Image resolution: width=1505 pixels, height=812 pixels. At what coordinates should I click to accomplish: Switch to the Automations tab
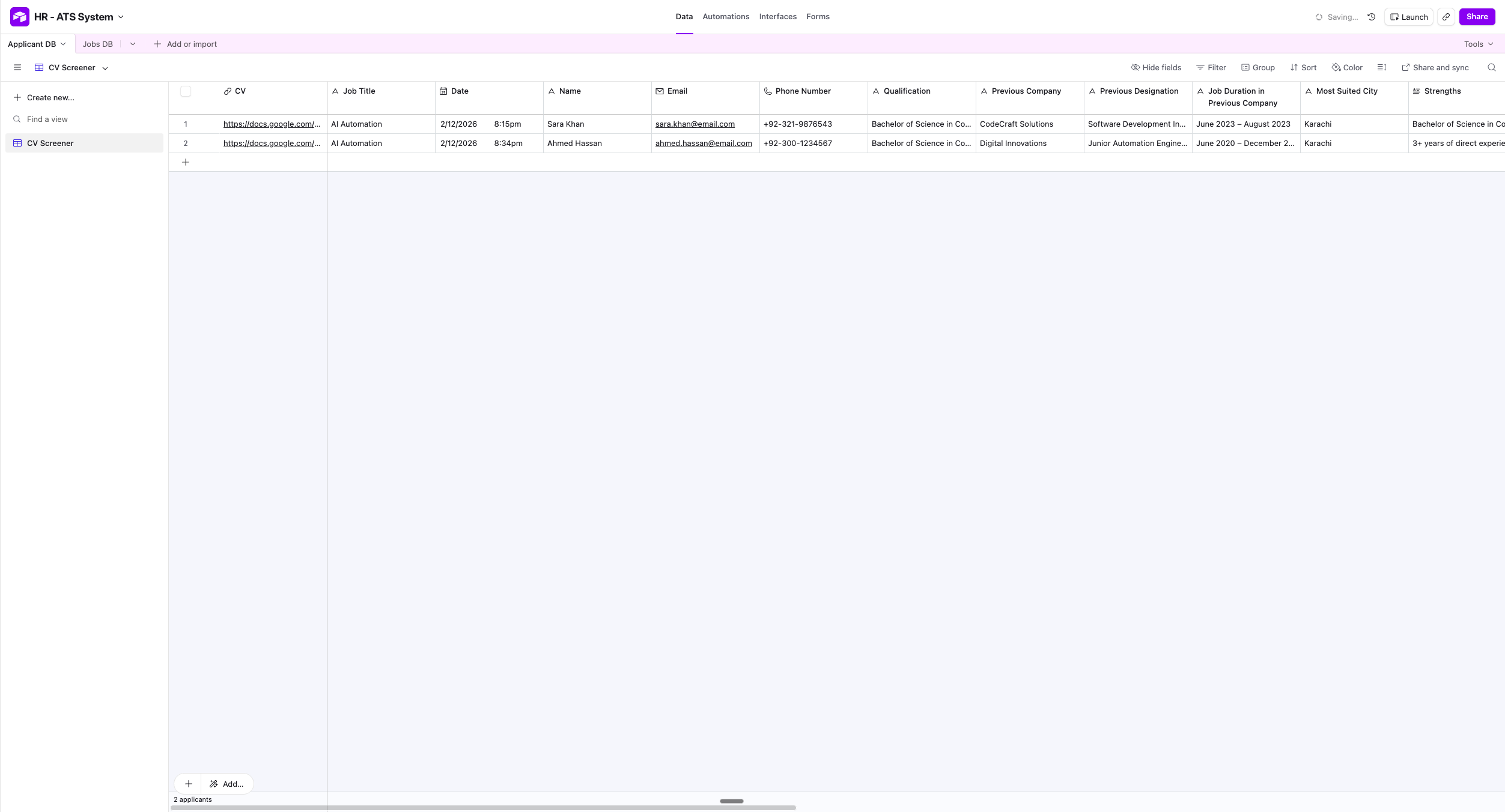coord(726,17)
